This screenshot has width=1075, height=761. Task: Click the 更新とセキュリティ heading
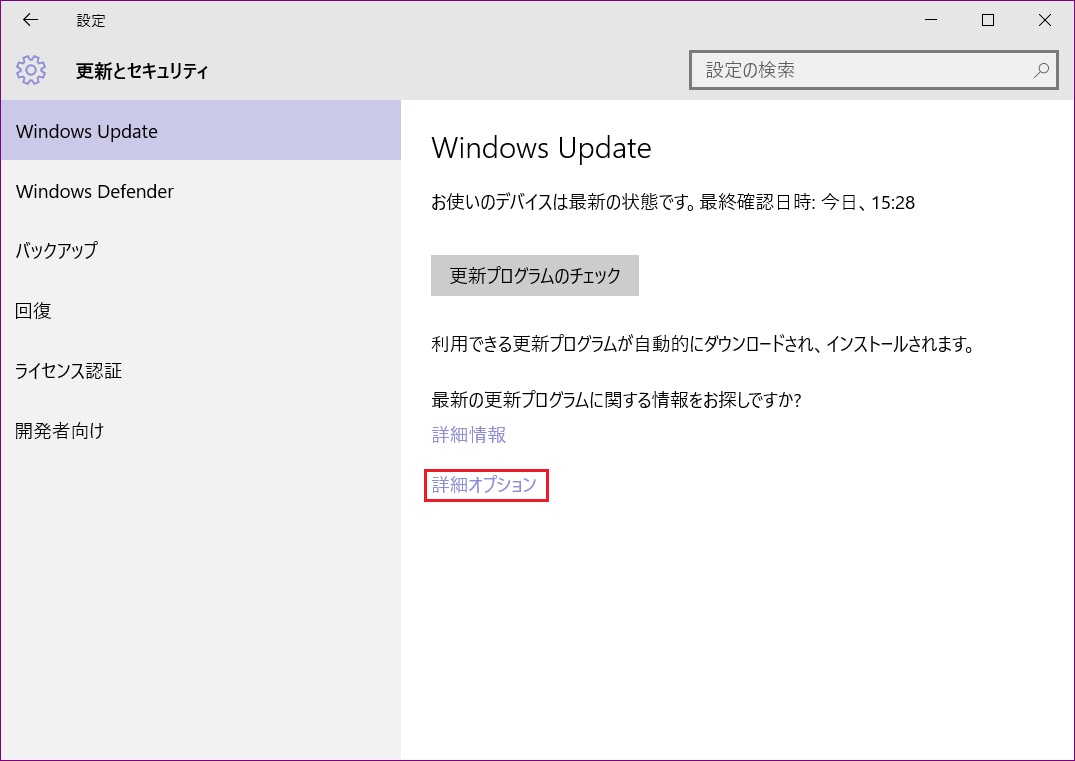tap(142, 71)
